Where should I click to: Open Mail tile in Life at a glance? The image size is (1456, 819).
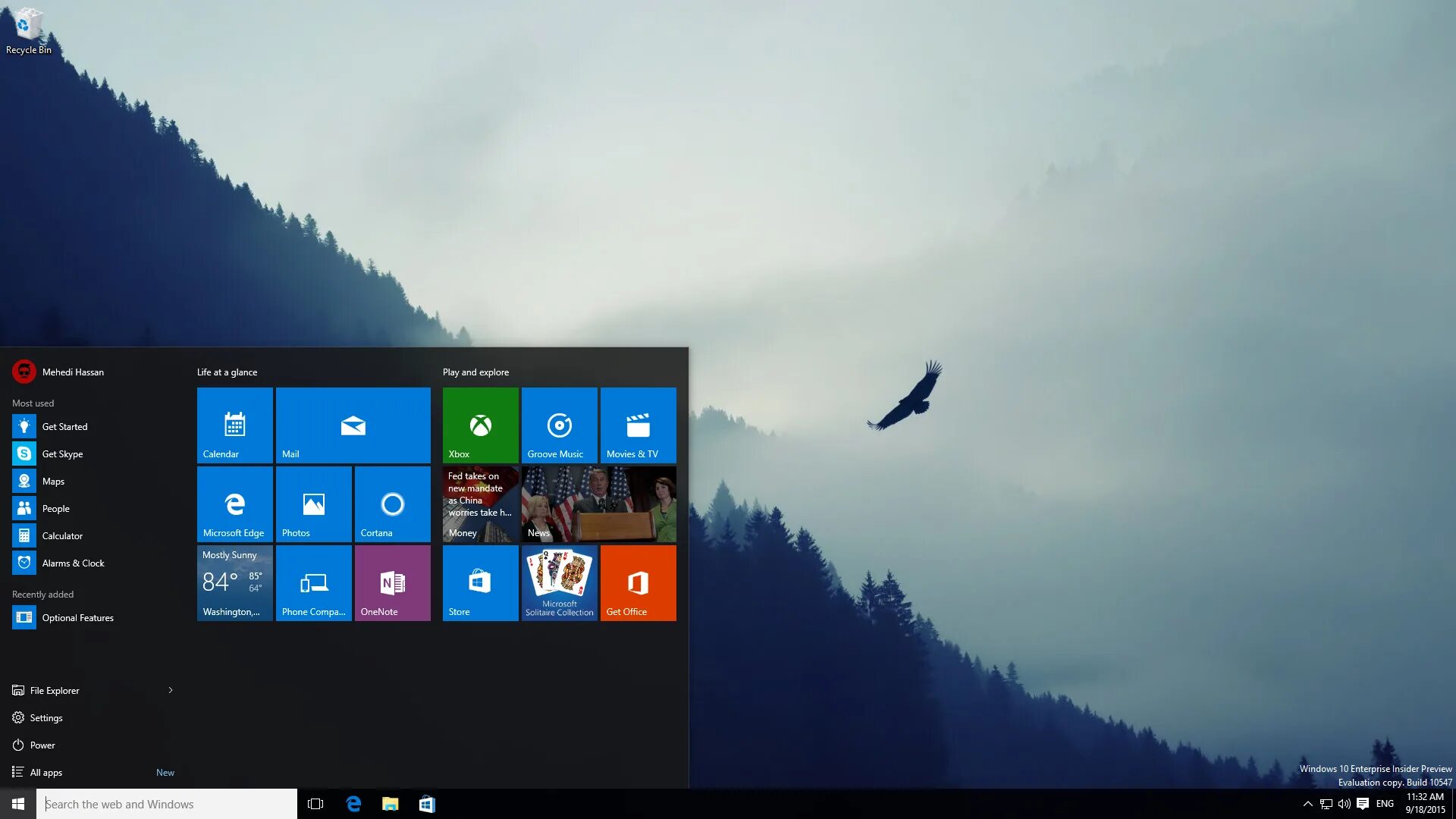click(x=353, y=424)
